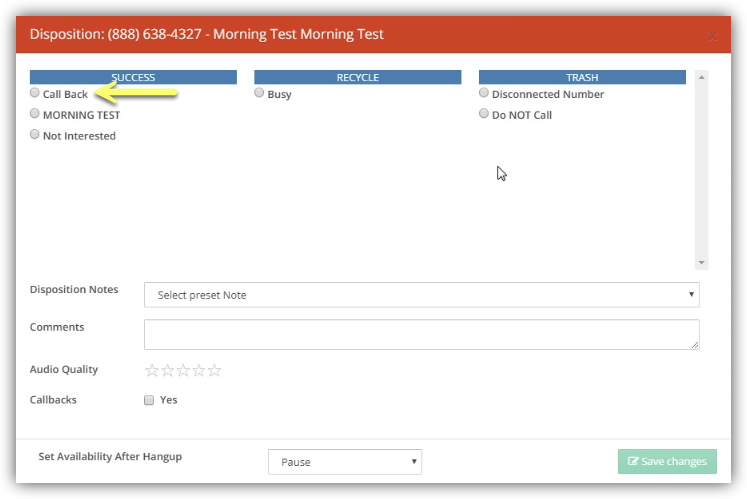The height and width of the screenshot is (499, 747).
Task: Click into the Comments text box
Action: 421,334
